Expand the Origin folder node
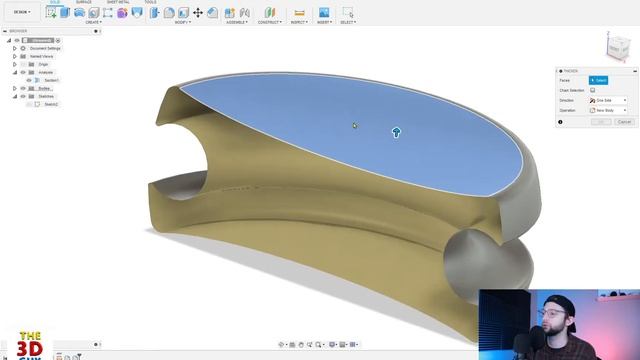Screen dimensions: 640x360 click(15, 64)
